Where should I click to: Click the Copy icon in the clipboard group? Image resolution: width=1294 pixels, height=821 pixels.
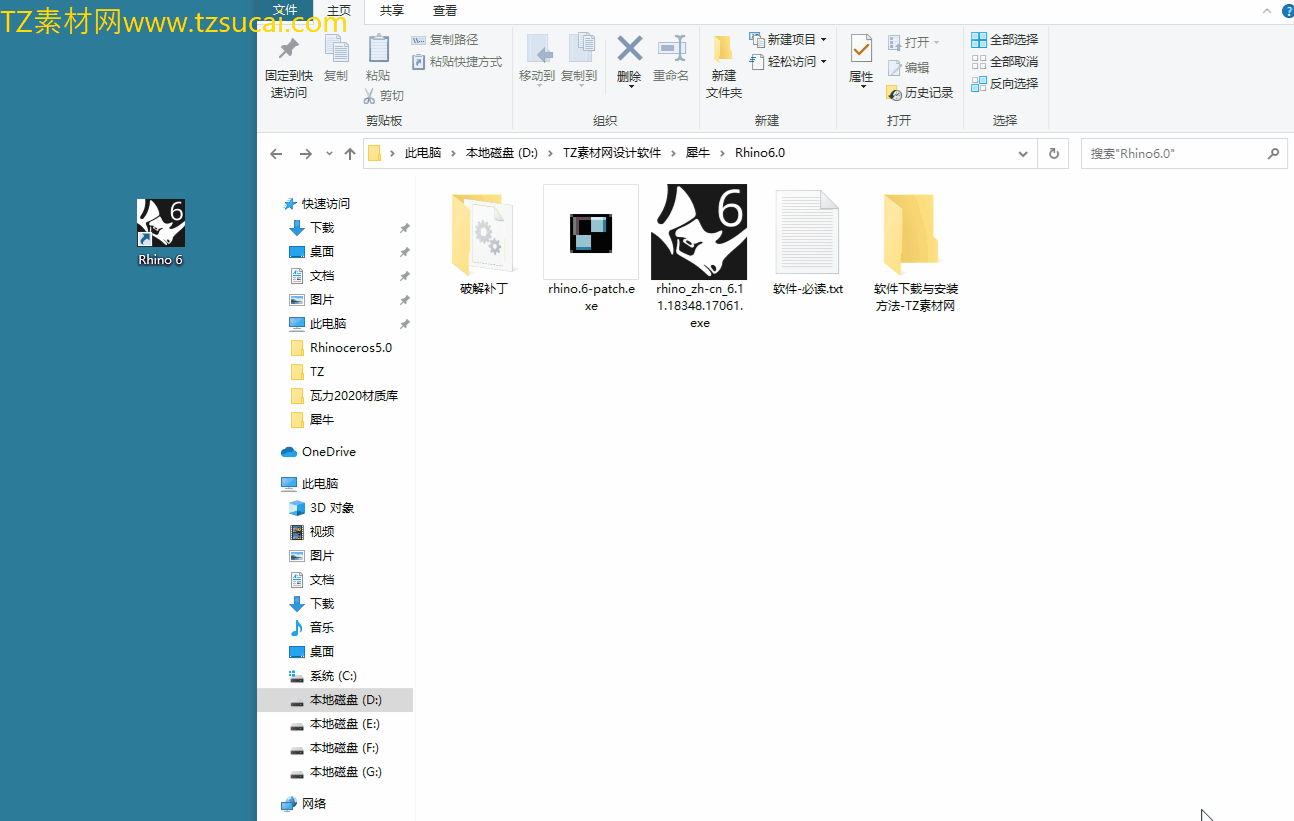pyautogui.click(x=336, y=49)
